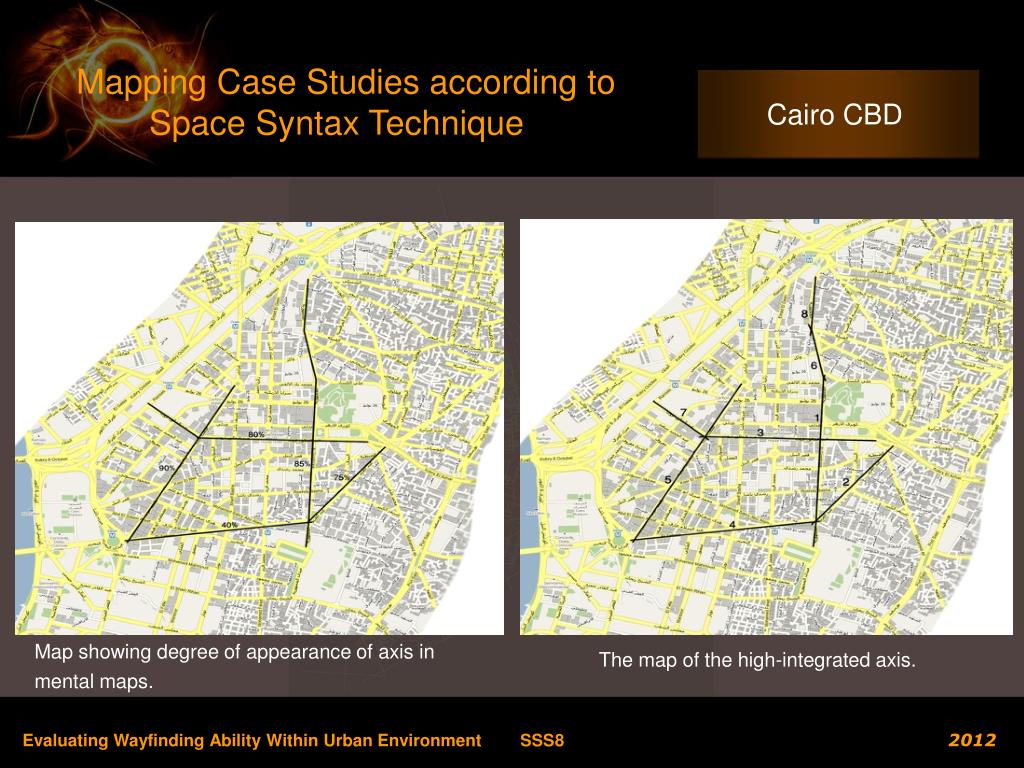Click the '40%' label on the left map
1024x768 pixels.
tap(229, 525)
